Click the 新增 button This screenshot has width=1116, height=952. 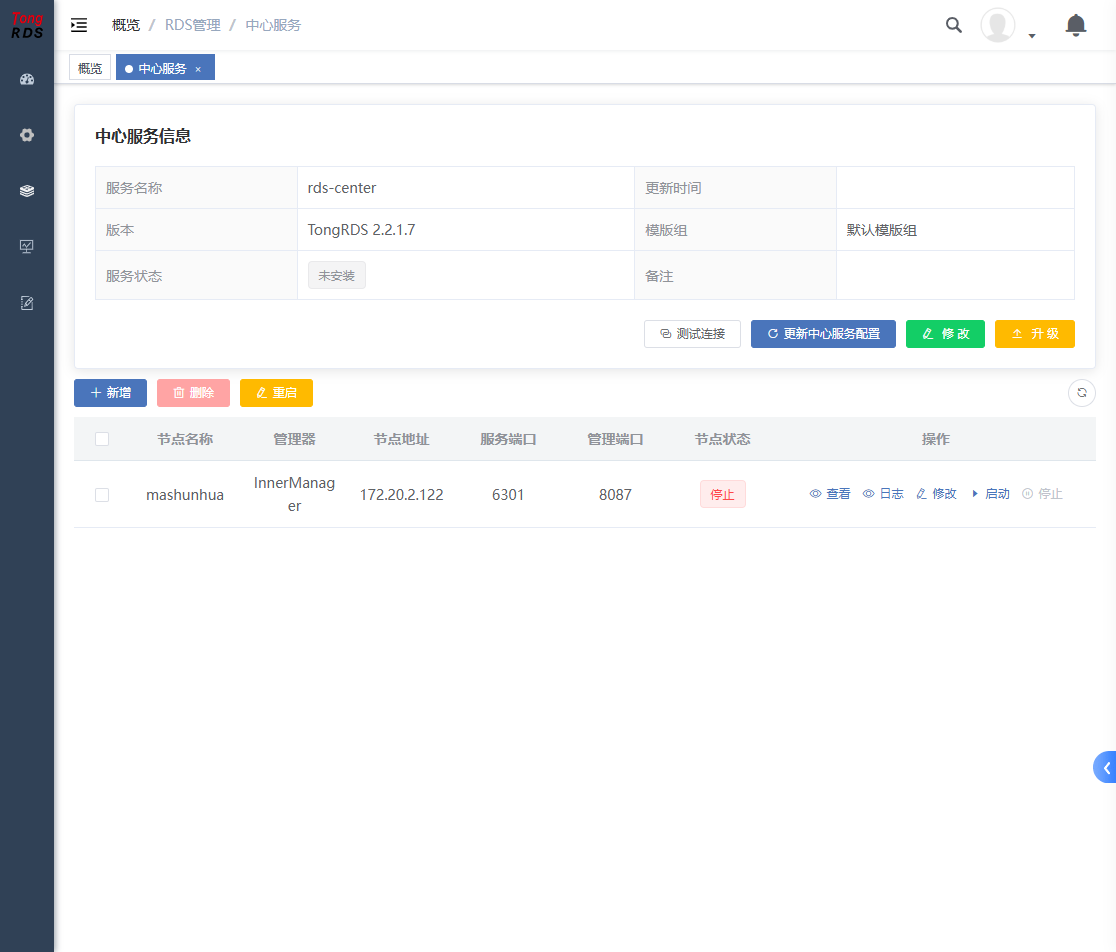110,393
